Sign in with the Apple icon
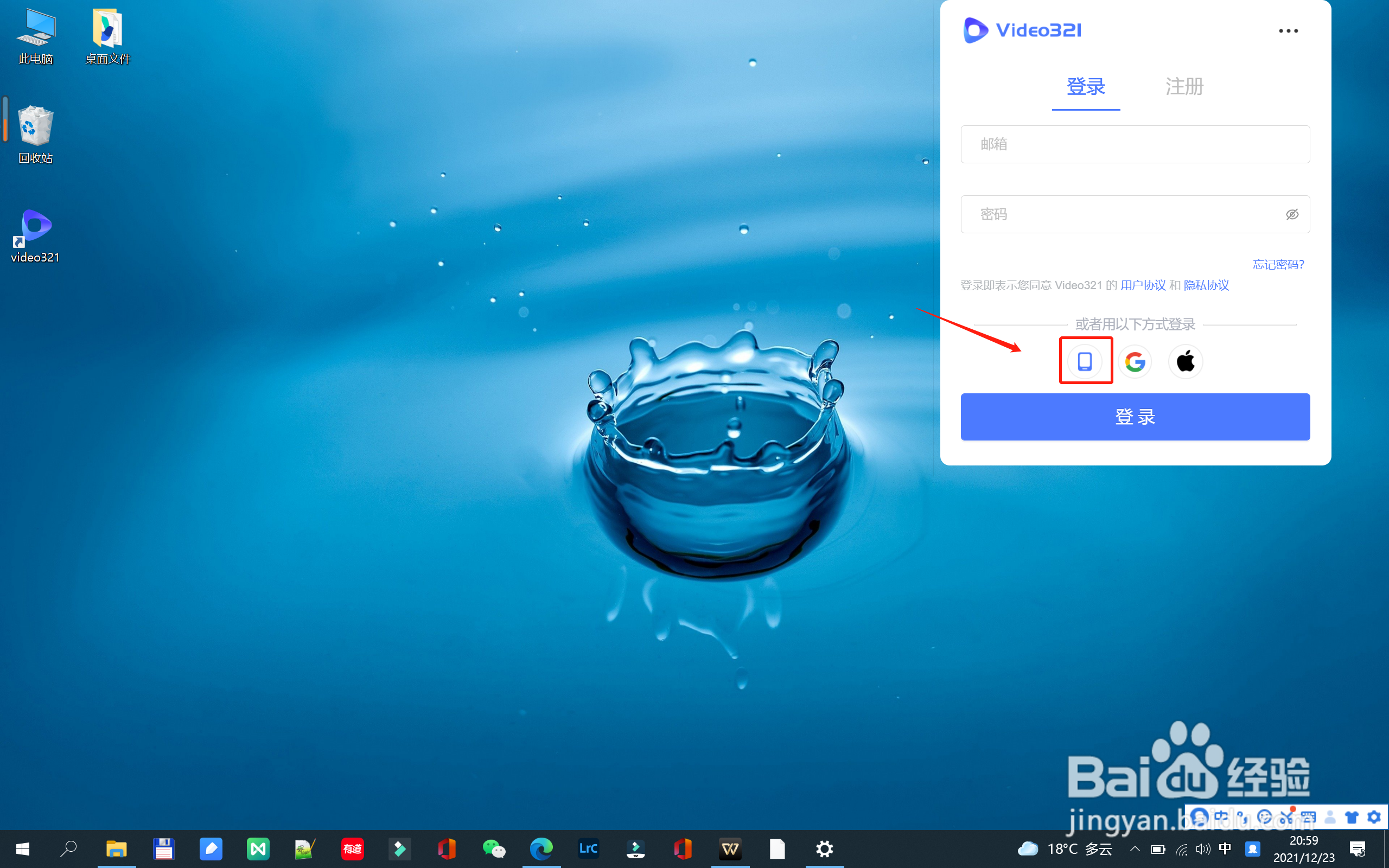This screenshot has width=1389, height=868. click(1185, 362)
